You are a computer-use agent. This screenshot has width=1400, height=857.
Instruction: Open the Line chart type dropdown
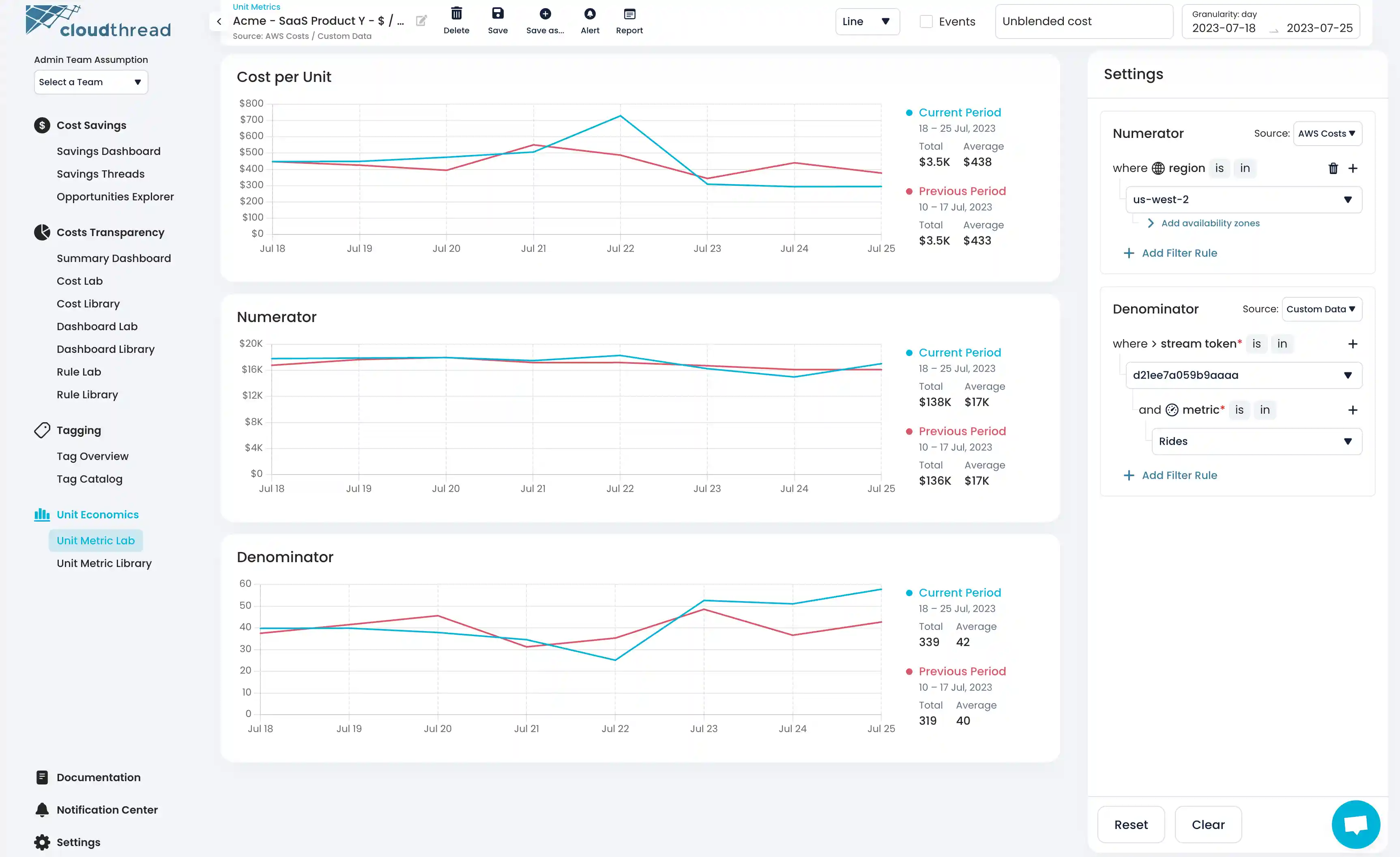[866, 21]
